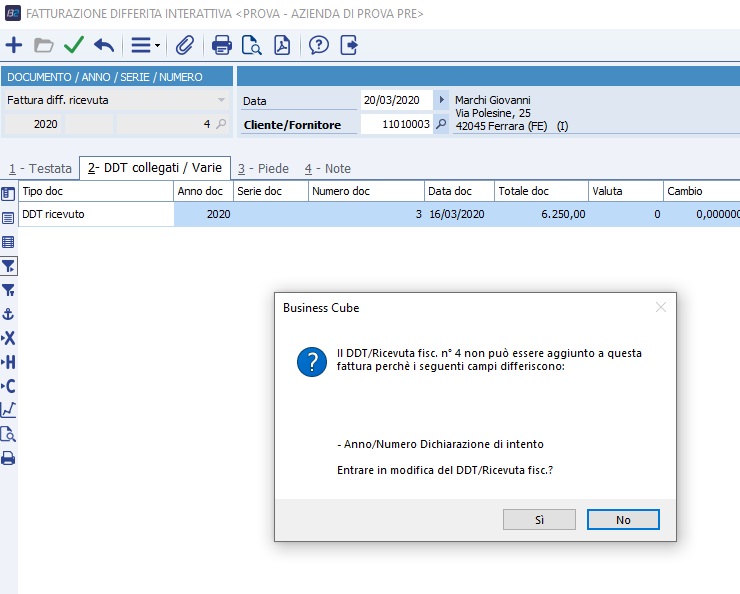740x594 pixels.
Task: Click the Data field 20/03/2020
Action: [x=396, y=100]
